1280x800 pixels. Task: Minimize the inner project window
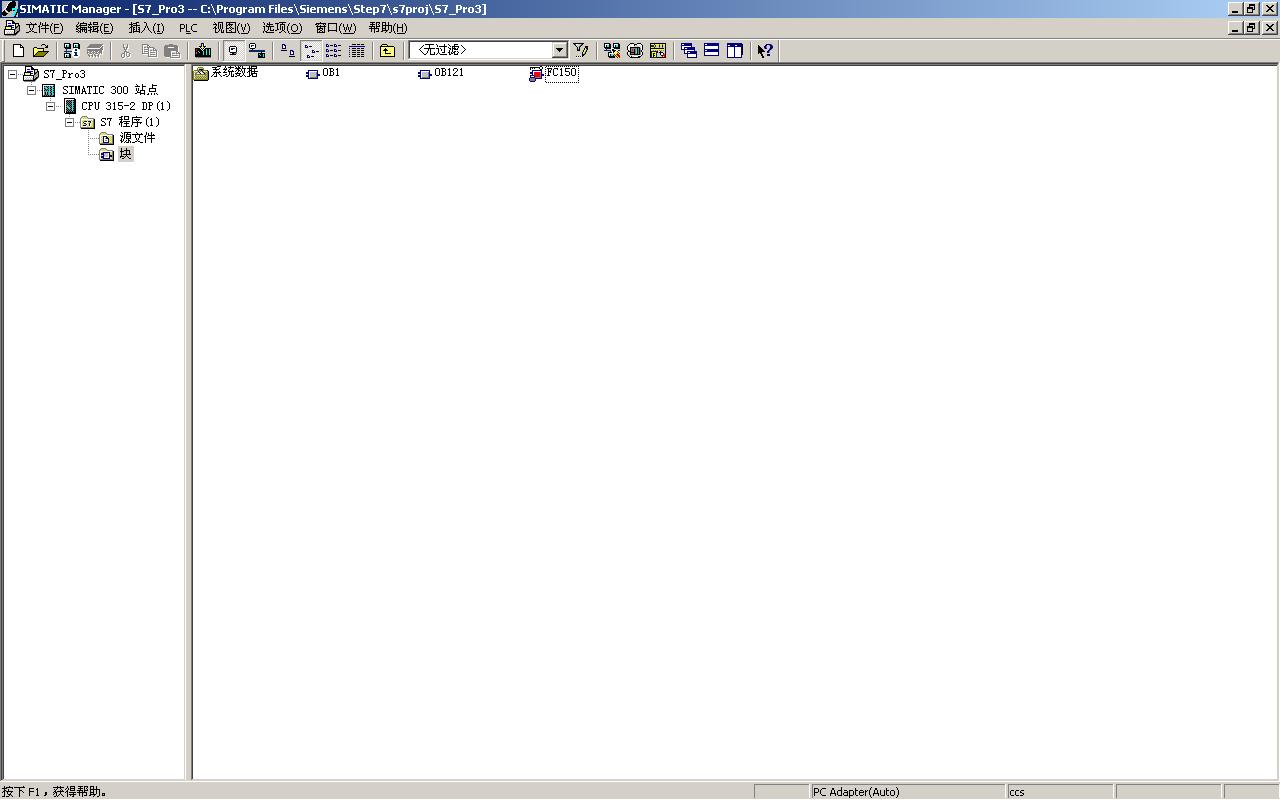tap(1236, 28)
